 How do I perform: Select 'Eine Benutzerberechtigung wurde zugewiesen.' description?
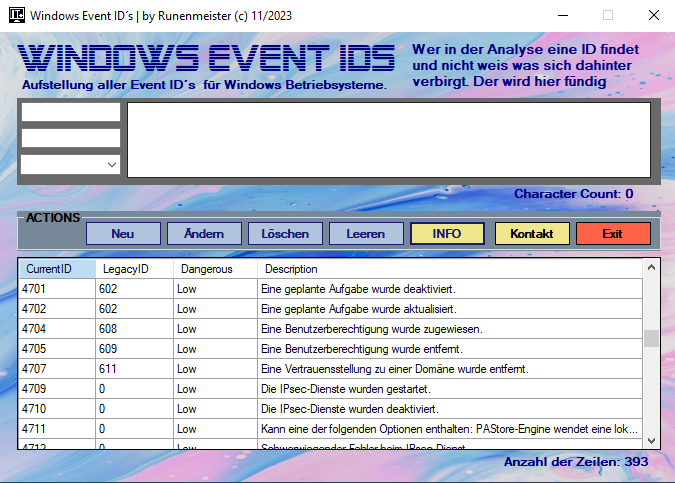pos(450,329)
